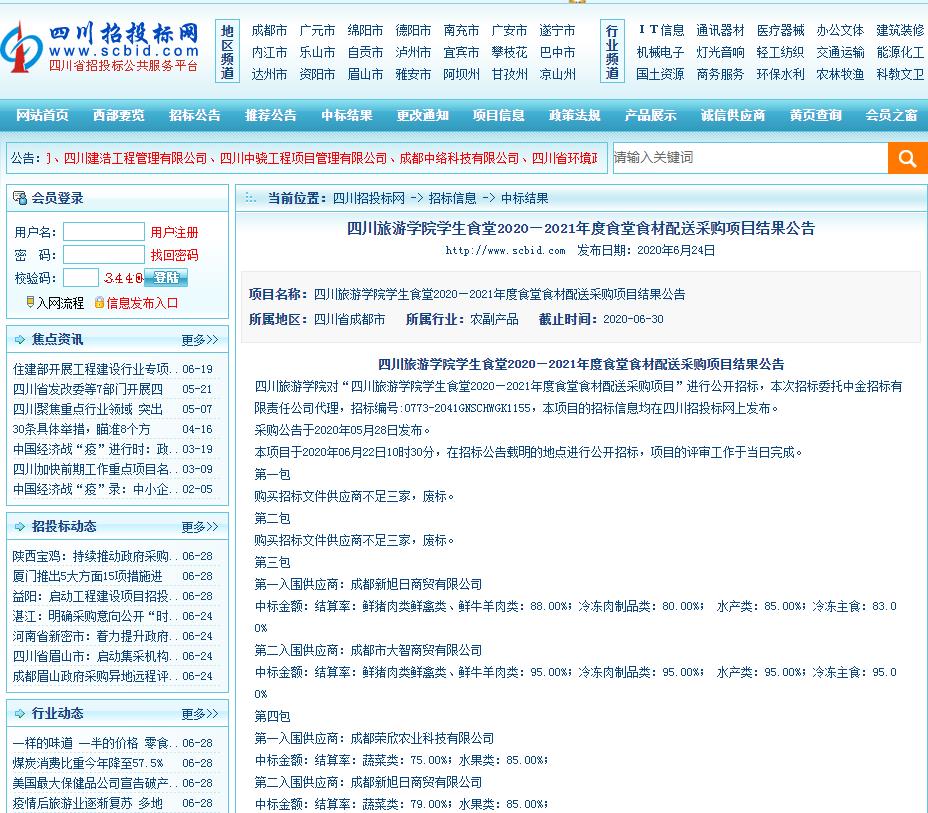Viewport: 928px width, 813px height.
Task: Click breadcrumb link 中标结果
Action: 525,198
